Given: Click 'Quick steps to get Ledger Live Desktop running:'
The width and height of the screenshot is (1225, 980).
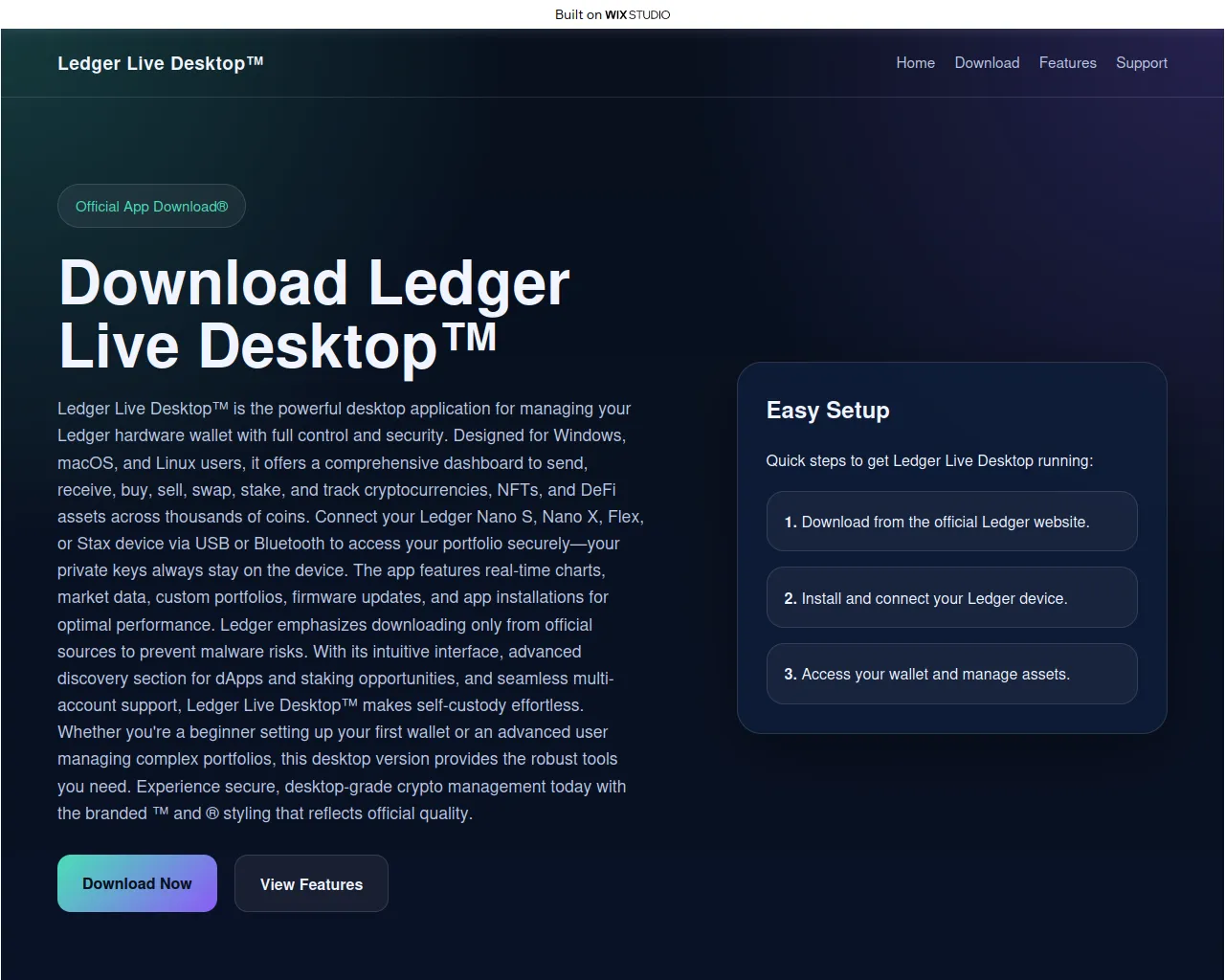Looking at the screenshot, I should point(929,460).
